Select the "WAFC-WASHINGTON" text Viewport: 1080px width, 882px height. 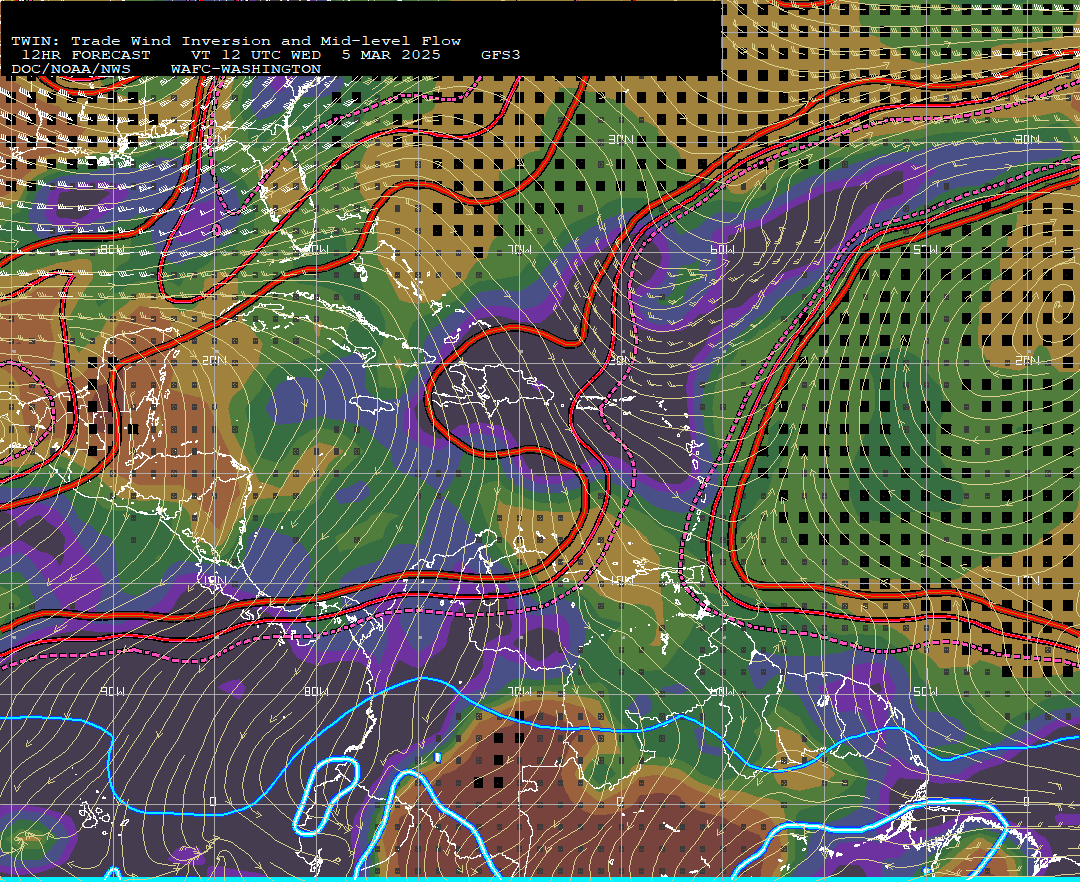point(246,69)
